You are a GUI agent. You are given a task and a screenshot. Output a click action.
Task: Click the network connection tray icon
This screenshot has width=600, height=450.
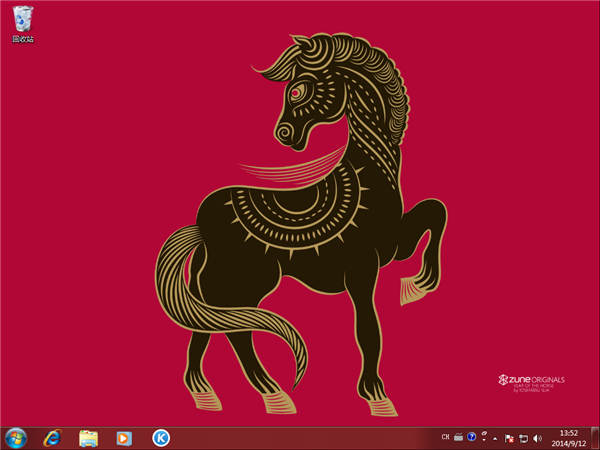click(523, 438)
